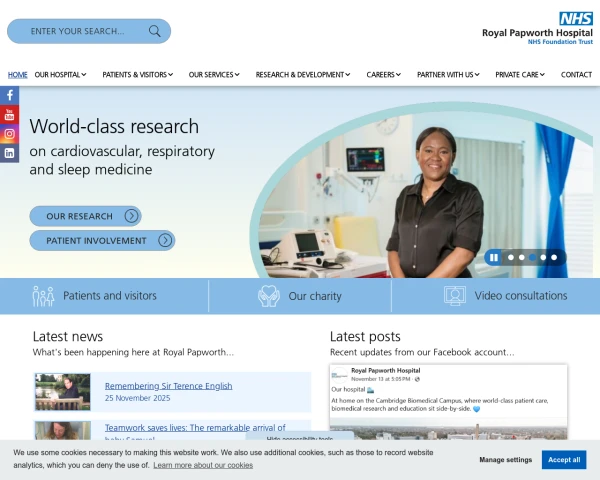The image size is (600, 480).
Task: Click baby Samuel news thumbnail
Action: (63, 431)
